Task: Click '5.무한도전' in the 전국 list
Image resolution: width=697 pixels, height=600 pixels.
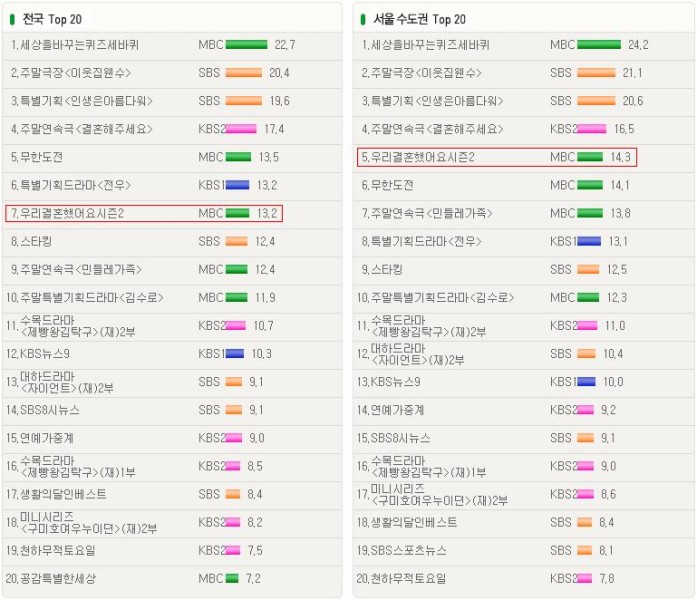Action: click(37, 157)
